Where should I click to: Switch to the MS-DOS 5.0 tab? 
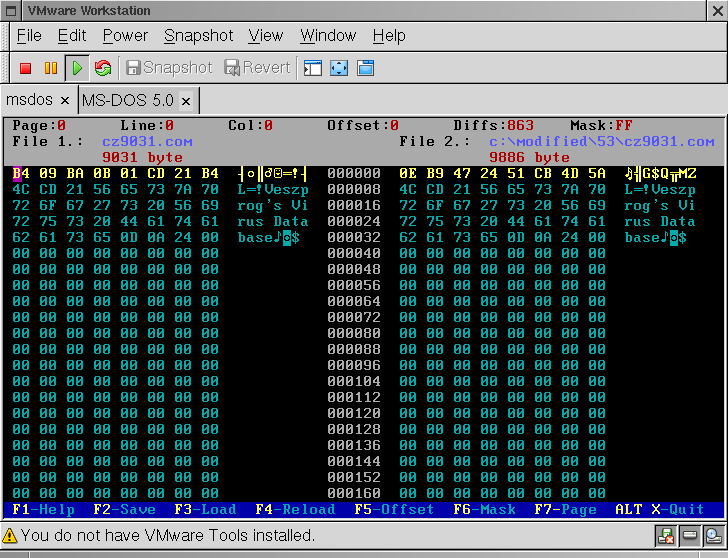(128, 101)
